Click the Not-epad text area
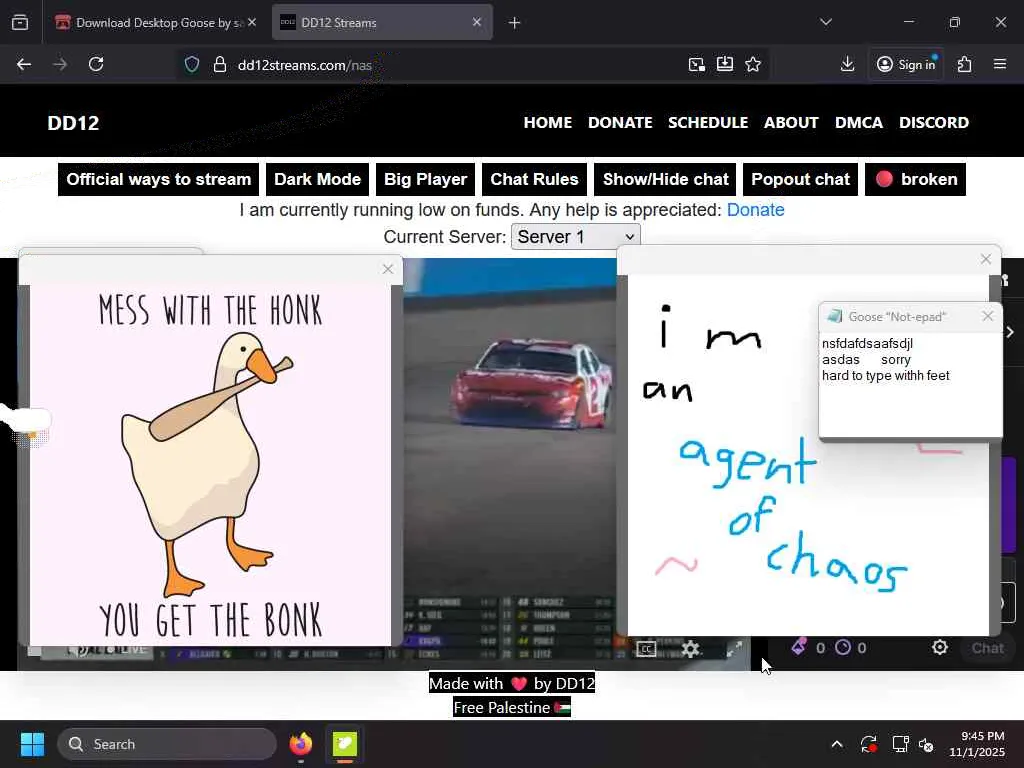Viewport: 1024px width, 768px height. (910, 385)
